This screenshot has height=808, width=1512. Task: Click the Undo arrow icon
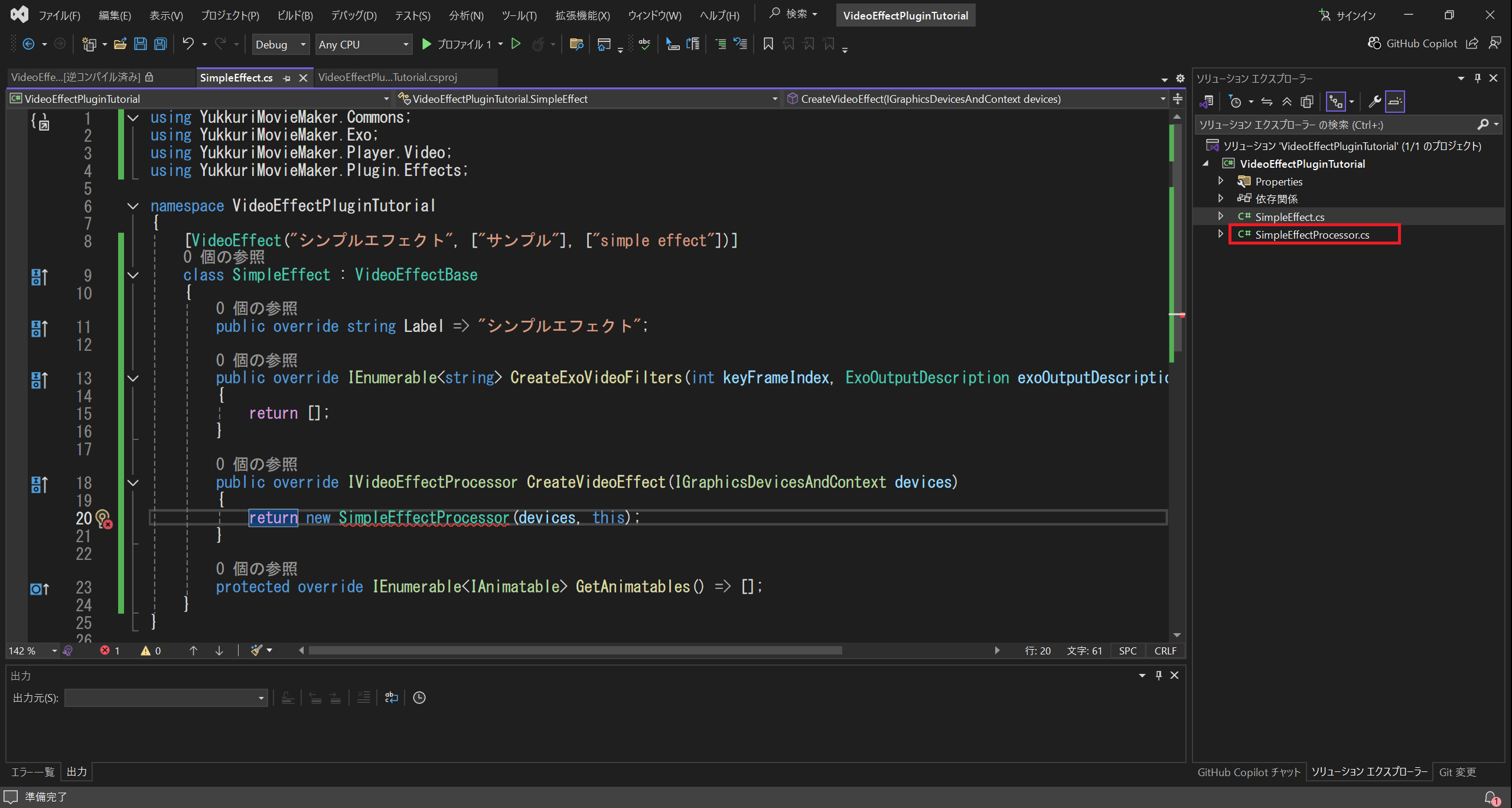click(x=188, y=44)
